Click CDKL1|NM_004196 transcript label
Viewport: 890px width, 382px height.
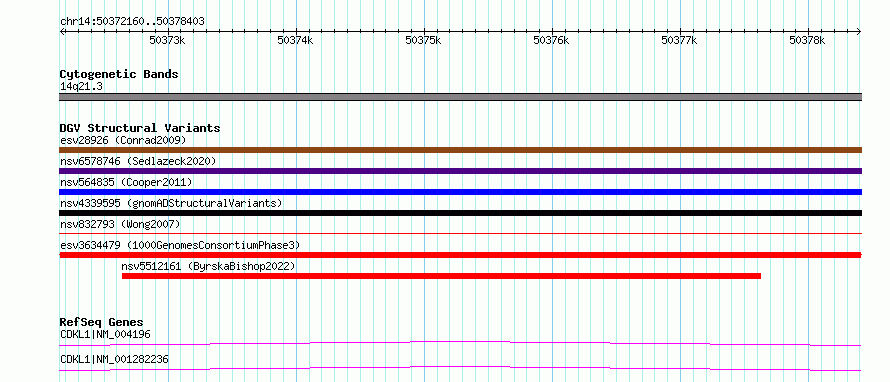coord(106,334)
